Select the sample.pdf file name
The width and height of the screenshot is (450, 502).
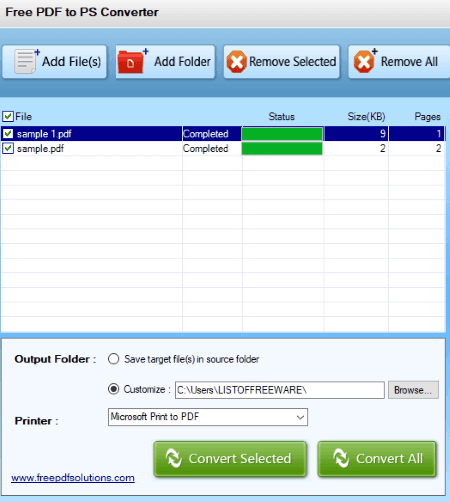coord(40,149)
